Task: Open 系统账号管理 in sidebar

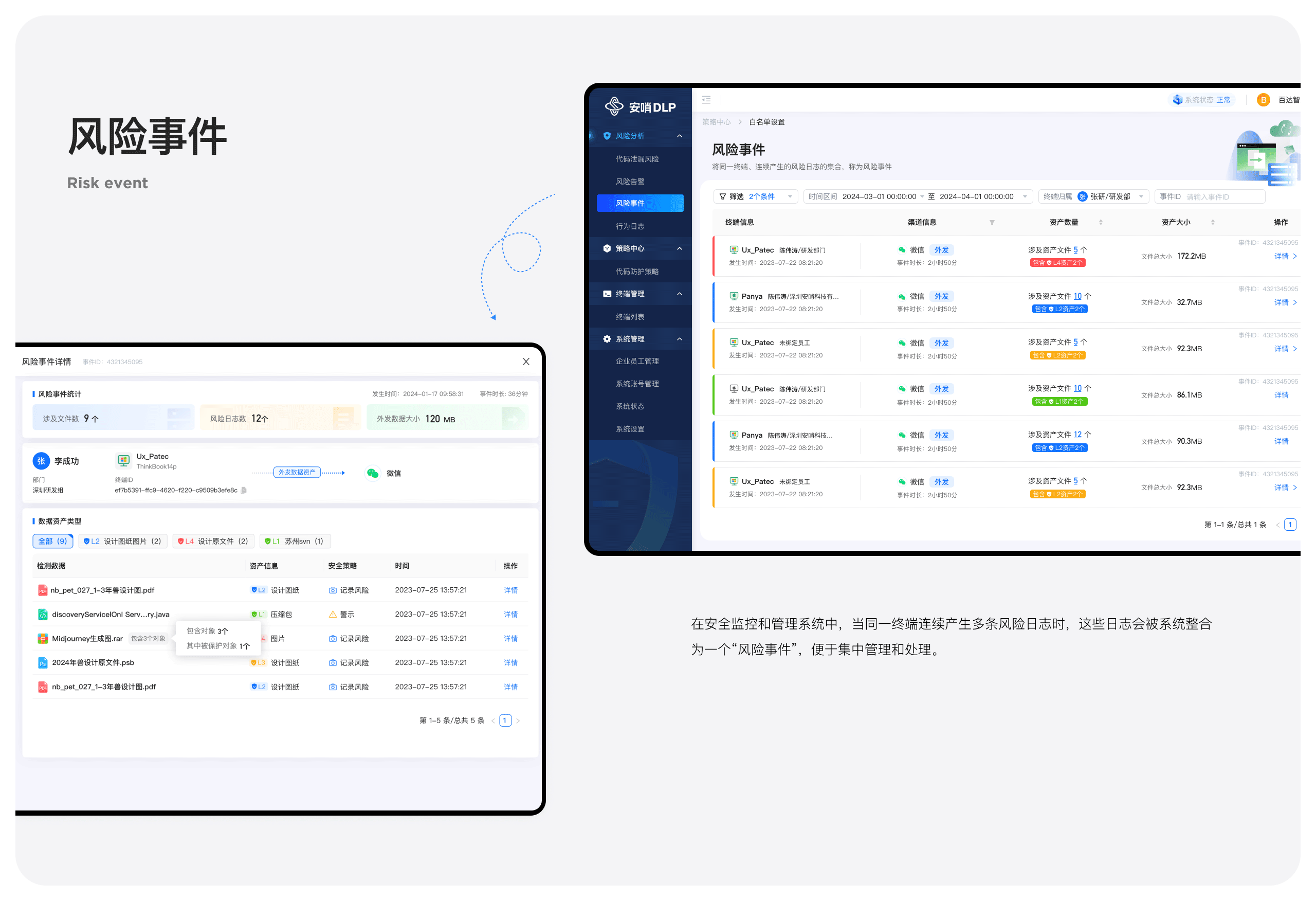Action: [637, 384]
